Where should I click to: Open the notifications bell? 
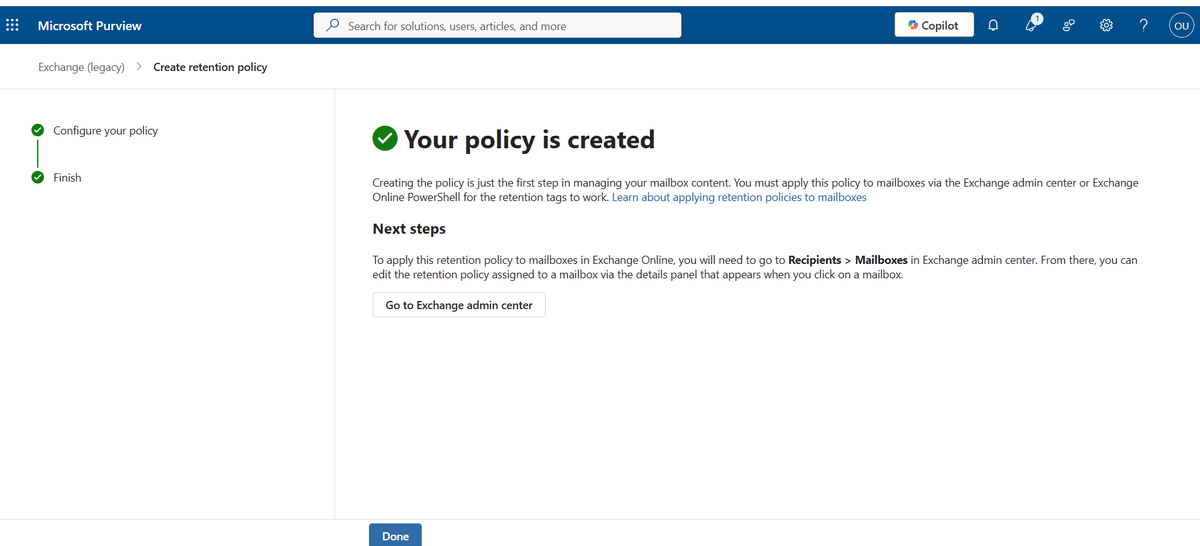point(993,26)
